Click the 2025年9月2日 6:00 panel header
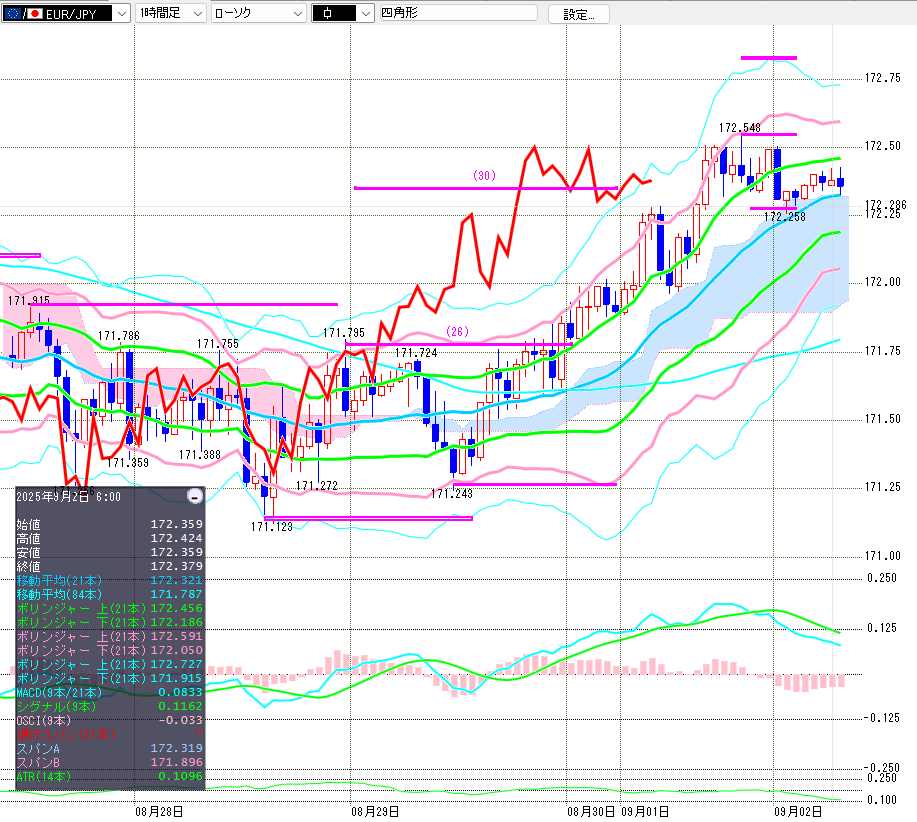 [68, 497]
